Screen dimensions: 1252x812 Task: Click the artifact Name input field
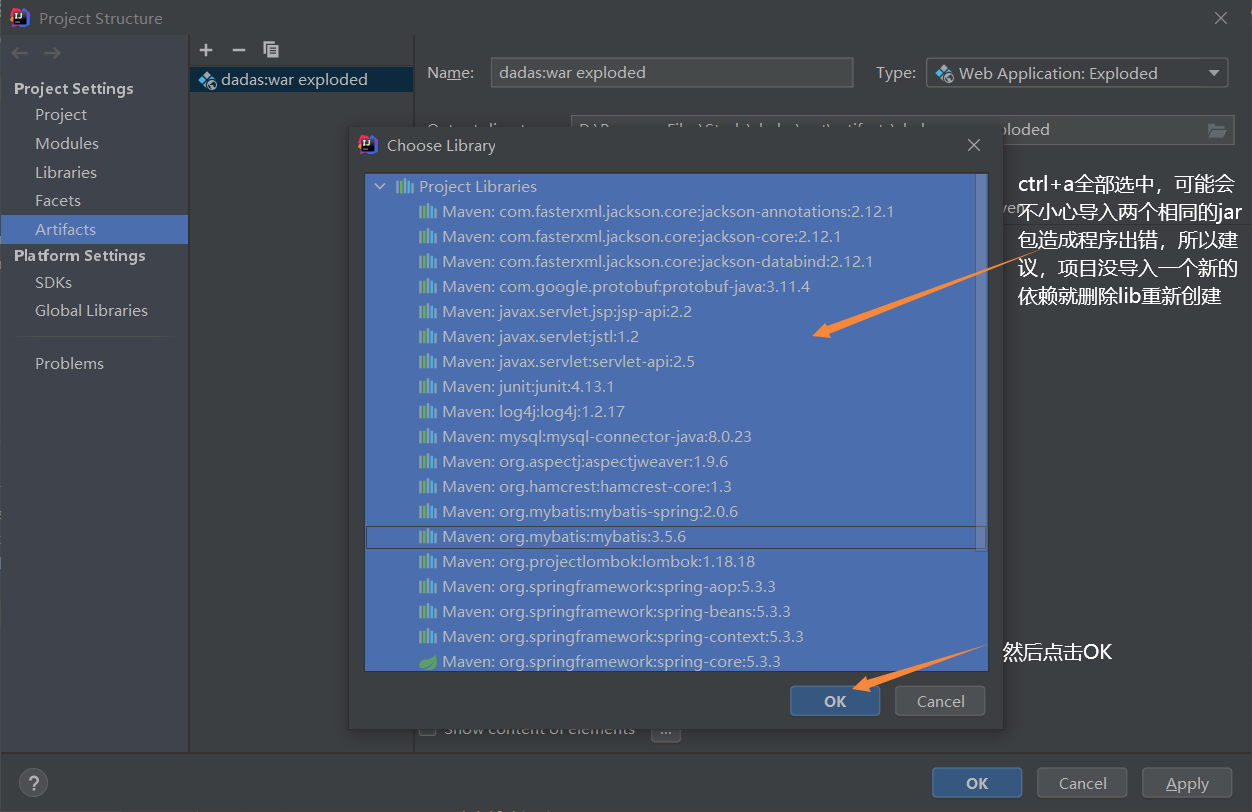pos(672,73)
